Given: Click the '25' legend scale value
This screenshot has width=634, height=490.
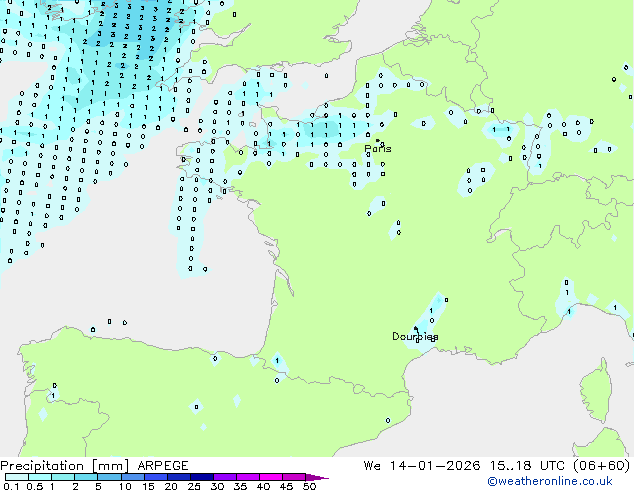Looking at the screenshot, I should 194,486.
